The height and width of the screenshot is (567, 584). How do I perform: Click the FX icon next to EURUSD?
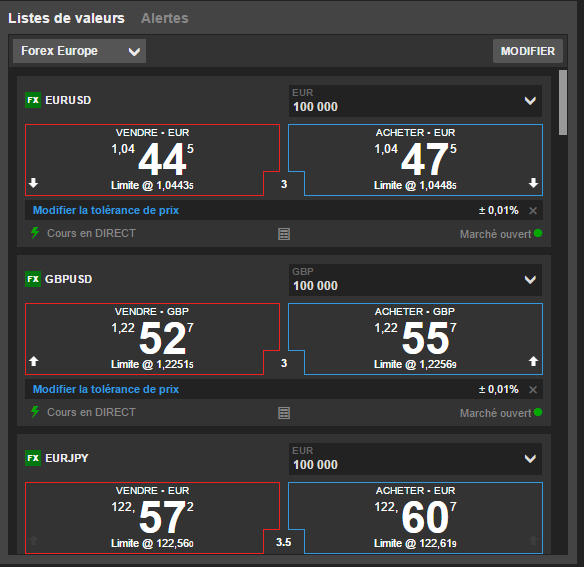(x=33, y=100)
